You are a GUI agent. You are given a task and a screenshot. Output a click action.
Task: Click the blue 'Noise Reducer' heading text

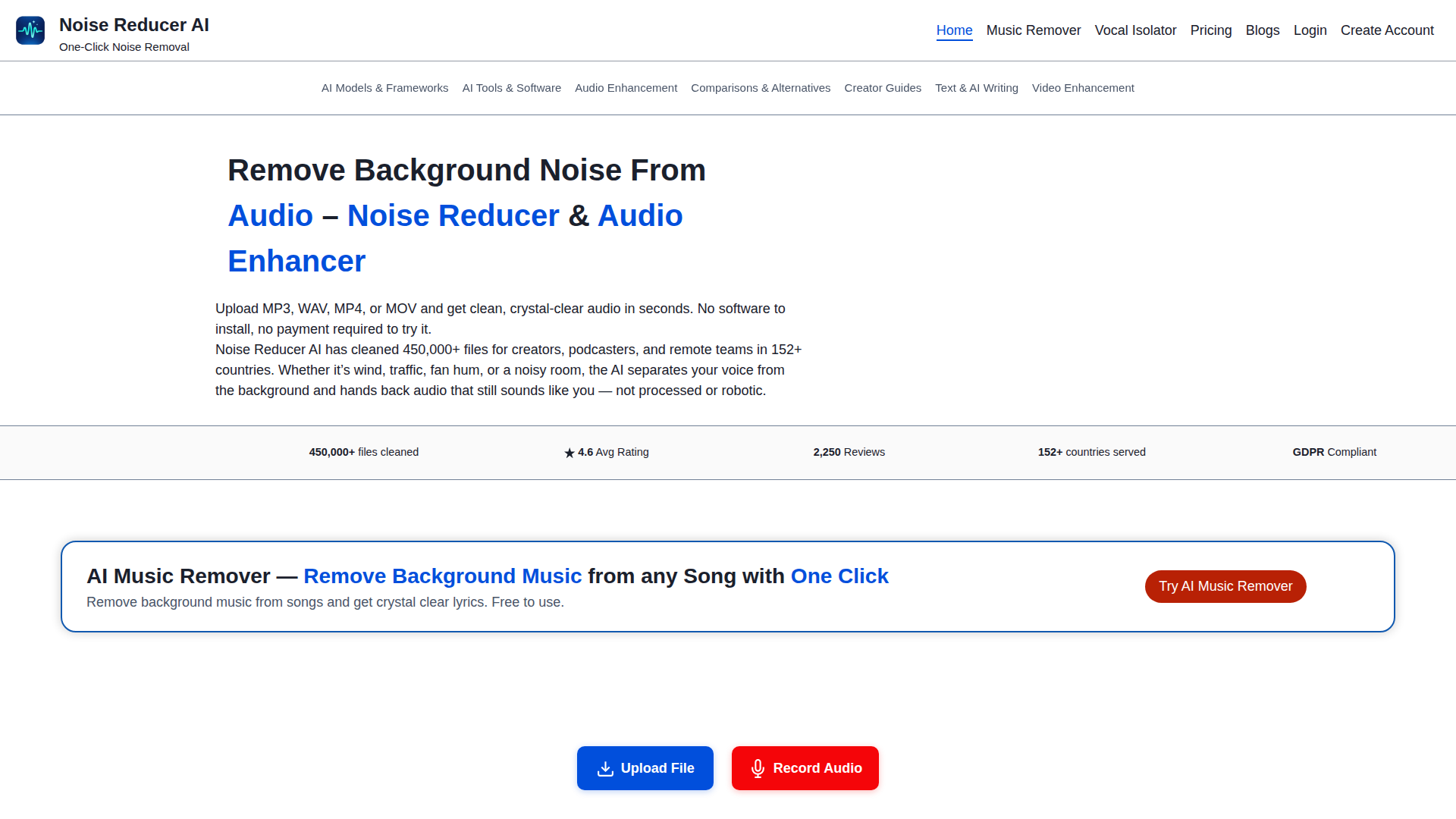click(x=453, y=216)
